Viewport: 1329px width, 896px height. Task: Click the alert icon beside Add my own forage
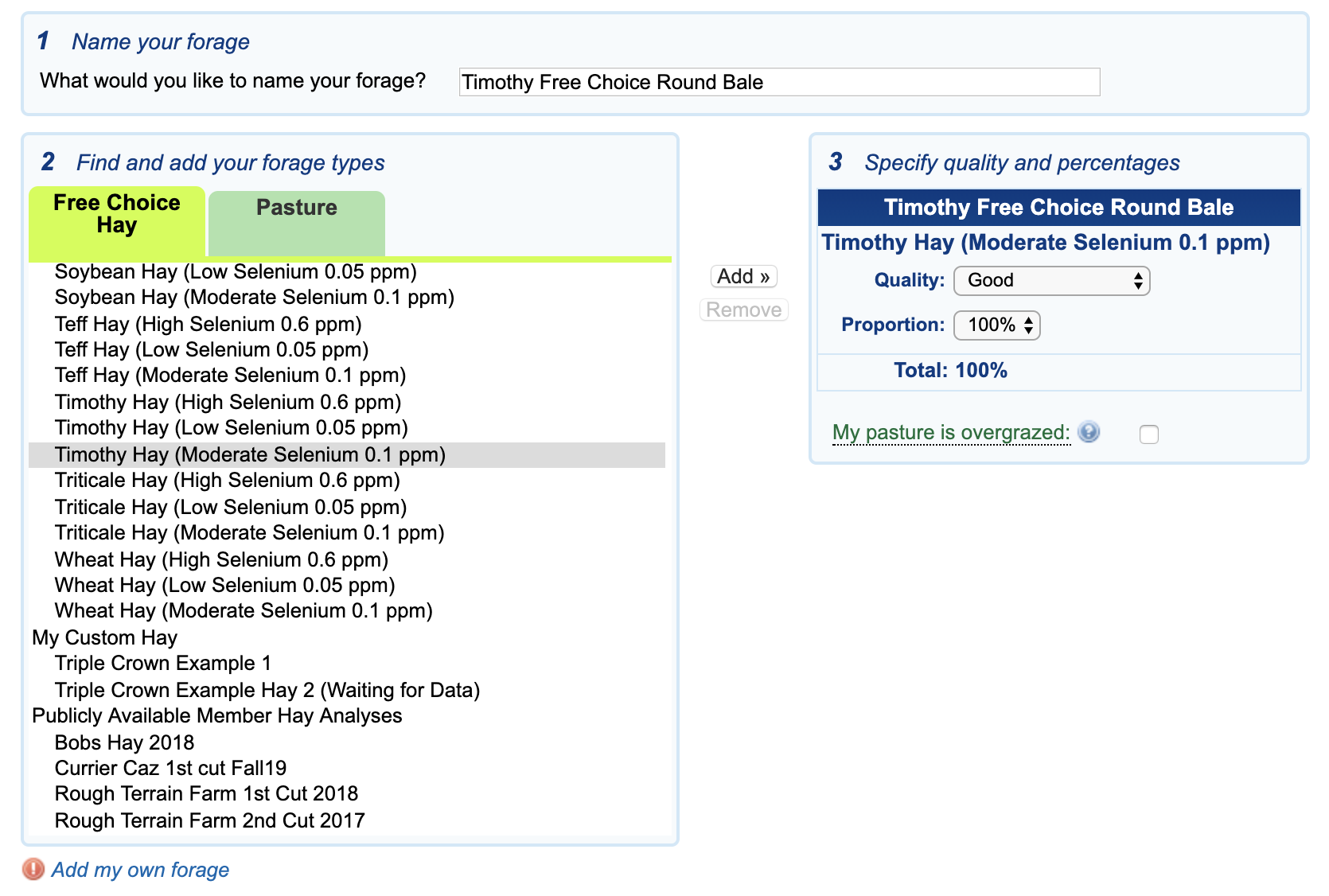(x=34, y=871)
